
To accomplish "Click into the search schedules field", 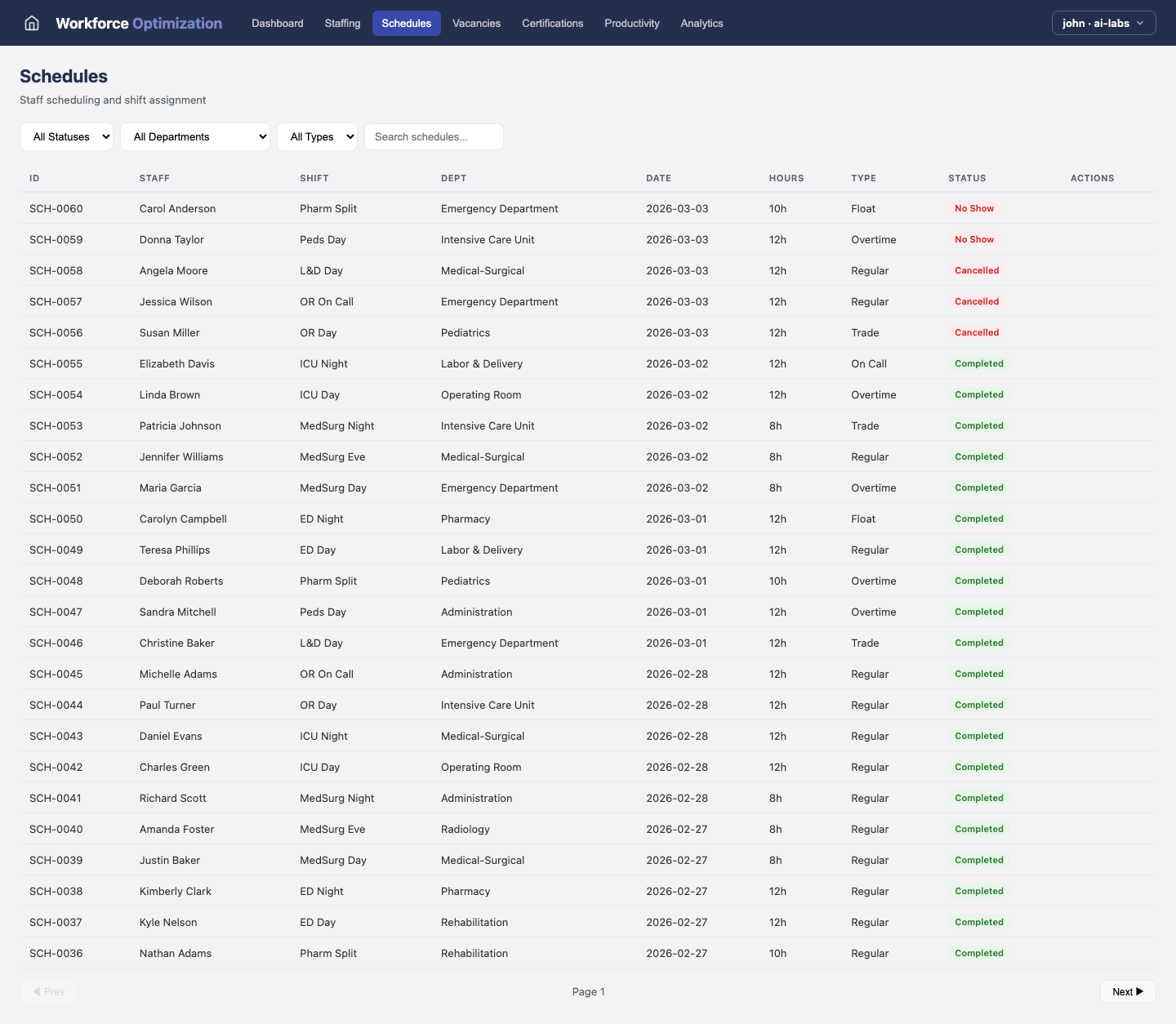I will tap(434, 136).
